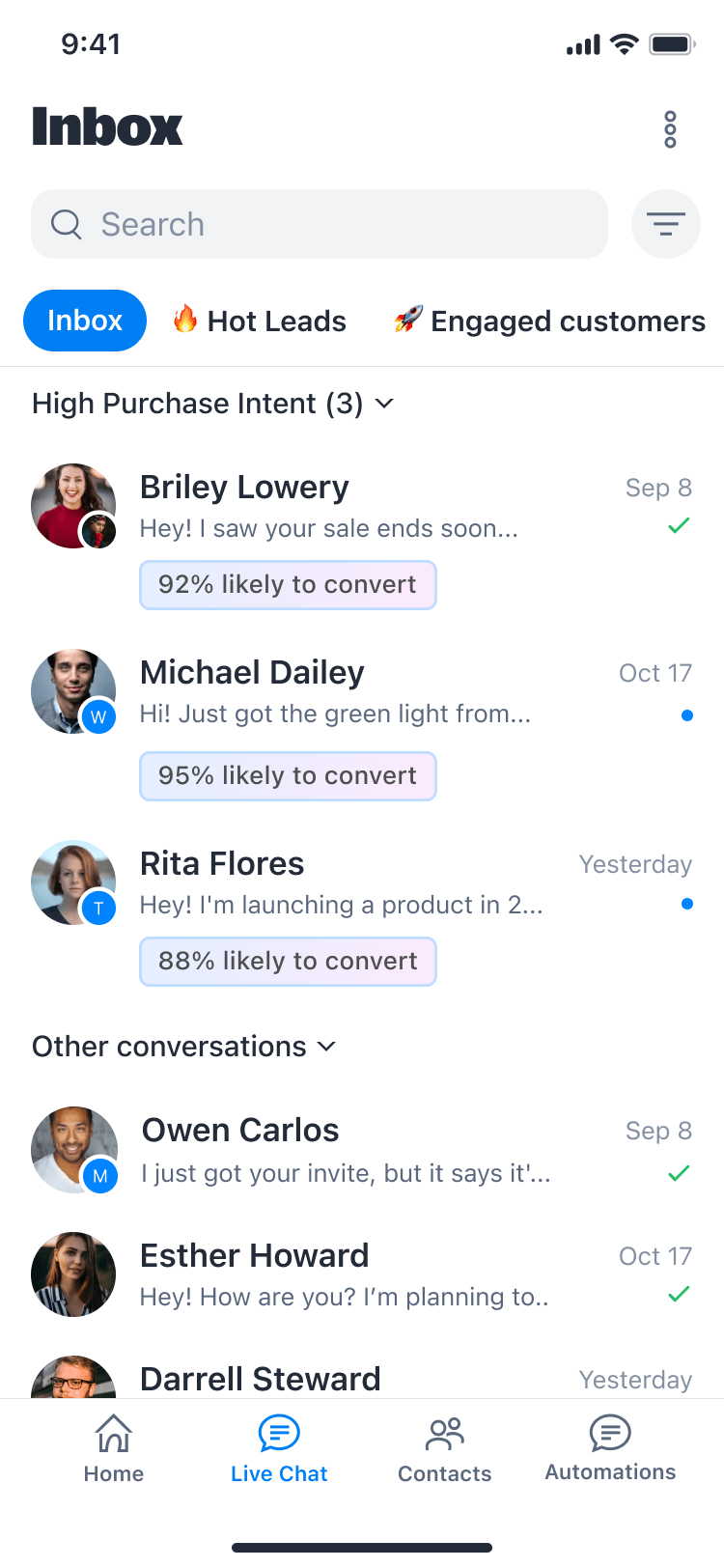Click the green checkmark on Briley Lowery
724x1568 pixels.
pos(680,525)
